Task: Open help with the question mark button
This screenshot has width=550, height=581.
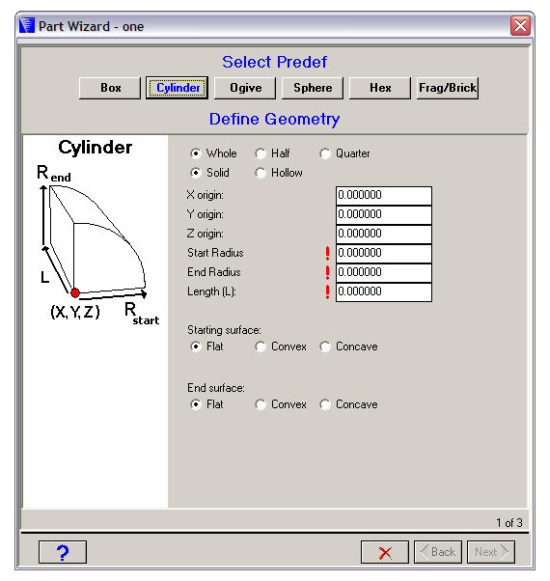Action: tap(63, 552)
